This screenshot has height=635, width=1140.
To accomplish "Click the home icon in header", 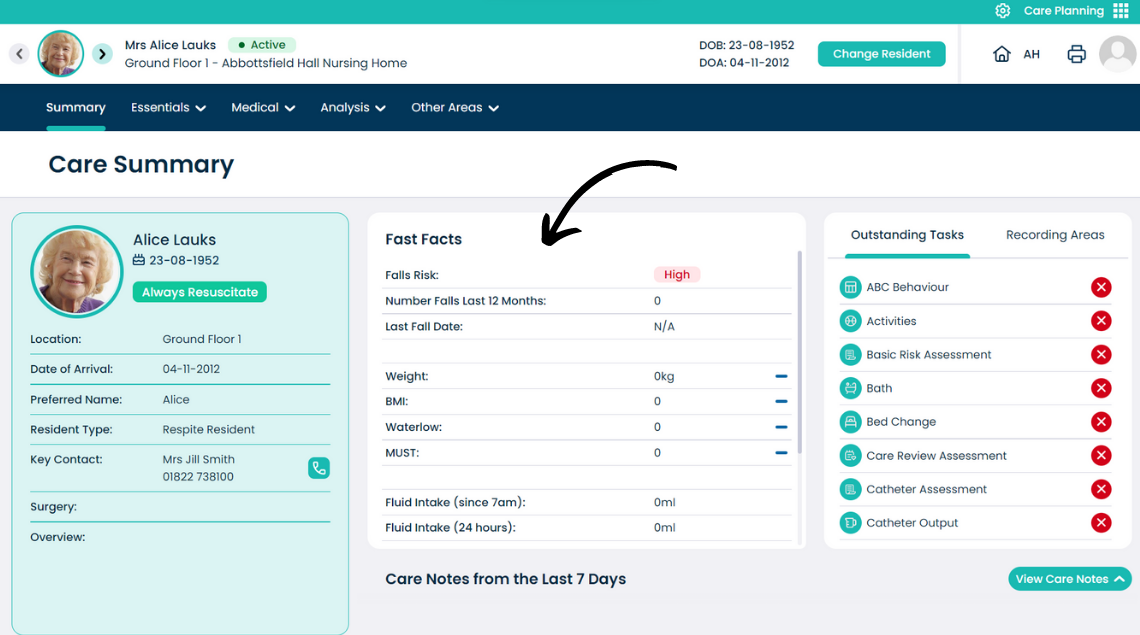I will tap(1002, 54).
